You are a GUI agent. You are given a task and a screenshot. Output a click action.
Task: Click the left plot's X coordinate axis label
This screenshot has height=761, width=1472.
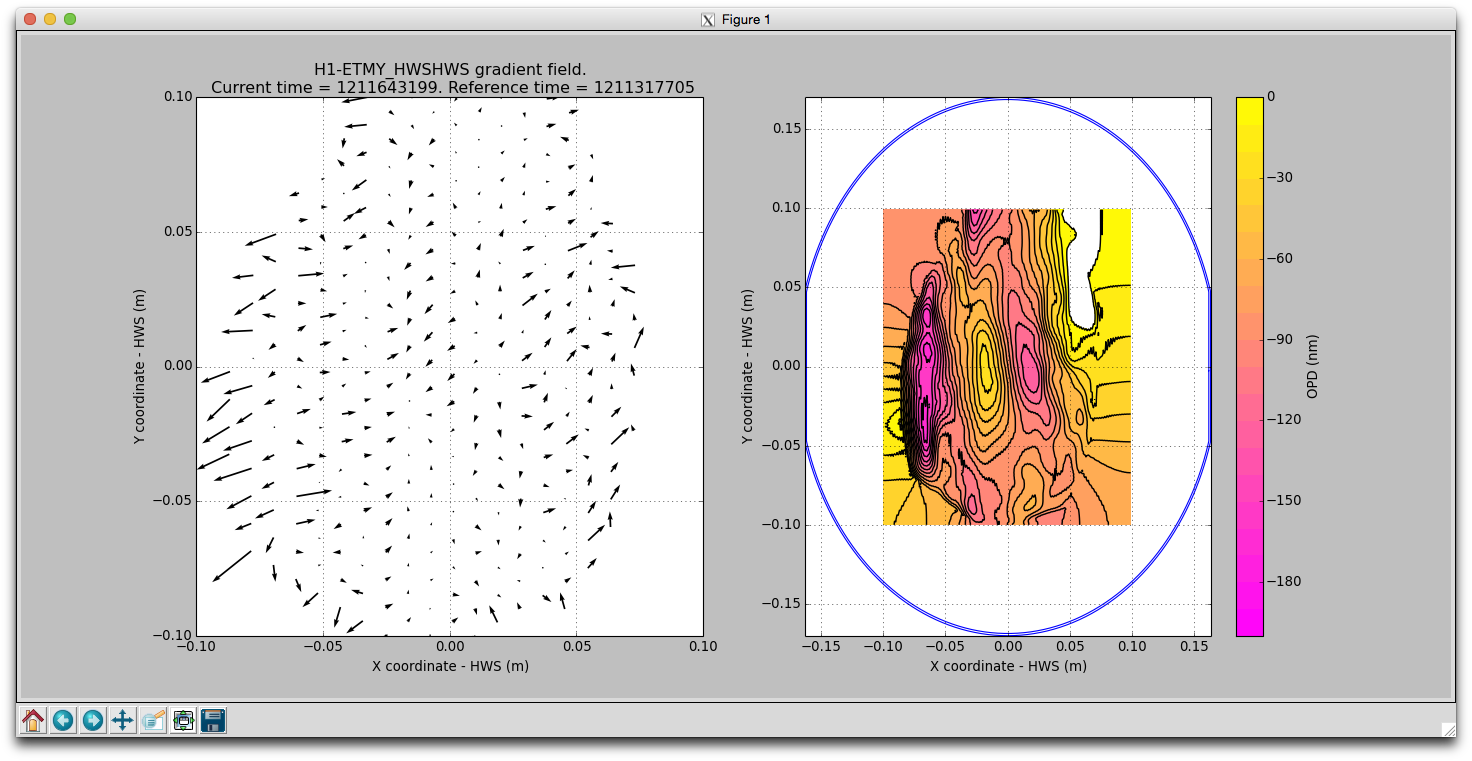point(450,666)
